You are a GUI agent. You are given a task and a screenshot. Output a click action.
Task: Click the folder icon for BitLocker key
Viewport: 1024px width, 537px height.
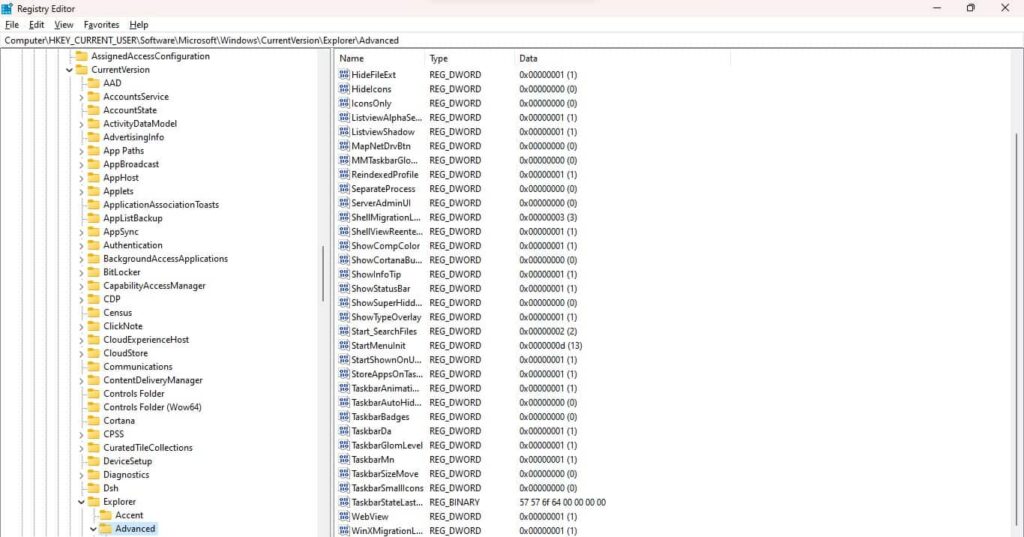[x=93, y=272]
